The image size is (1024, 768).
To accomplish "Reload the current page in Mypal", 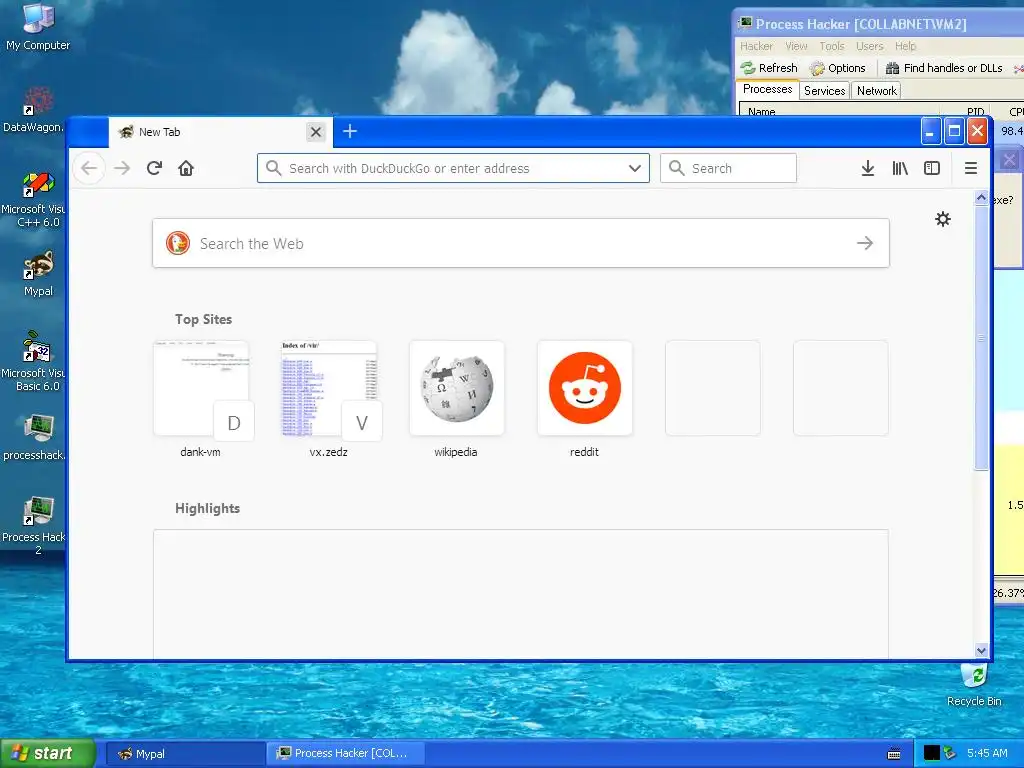I will (154, 168).
